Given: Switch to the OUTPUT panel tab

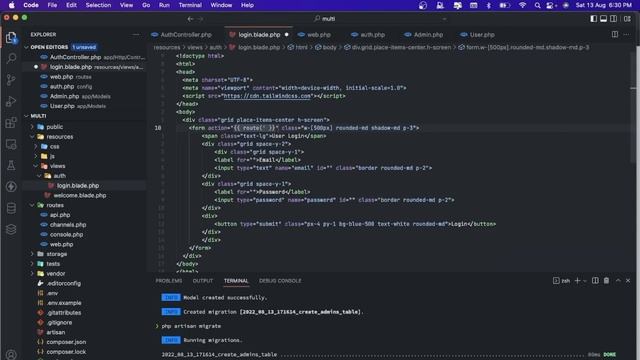Looking at the screenshot, I should [x=203, y=281].
